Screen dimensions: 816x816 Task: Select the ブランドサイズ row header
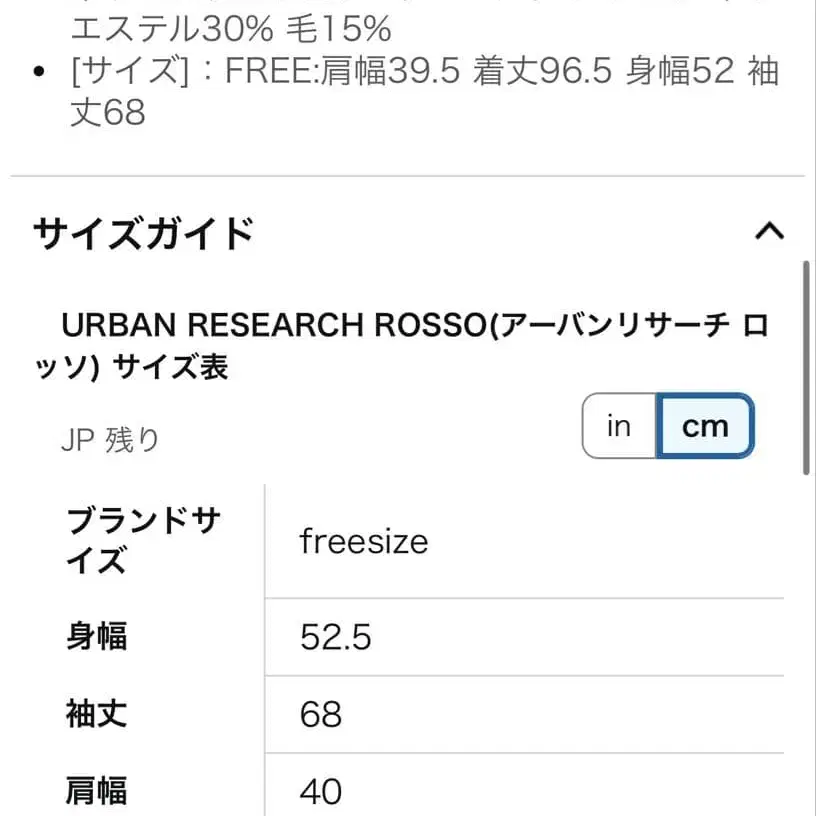click(x=143, y=540)
